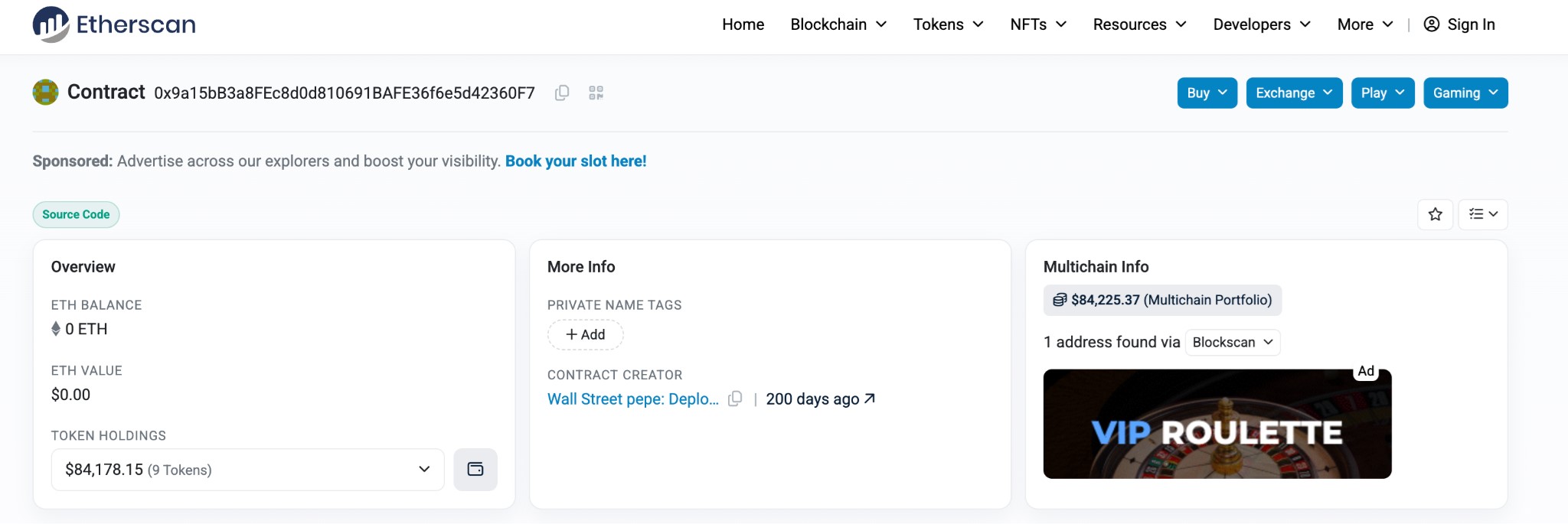Open the Tokens menu
Screen dimensions: 1568x524
coord(948,24)
